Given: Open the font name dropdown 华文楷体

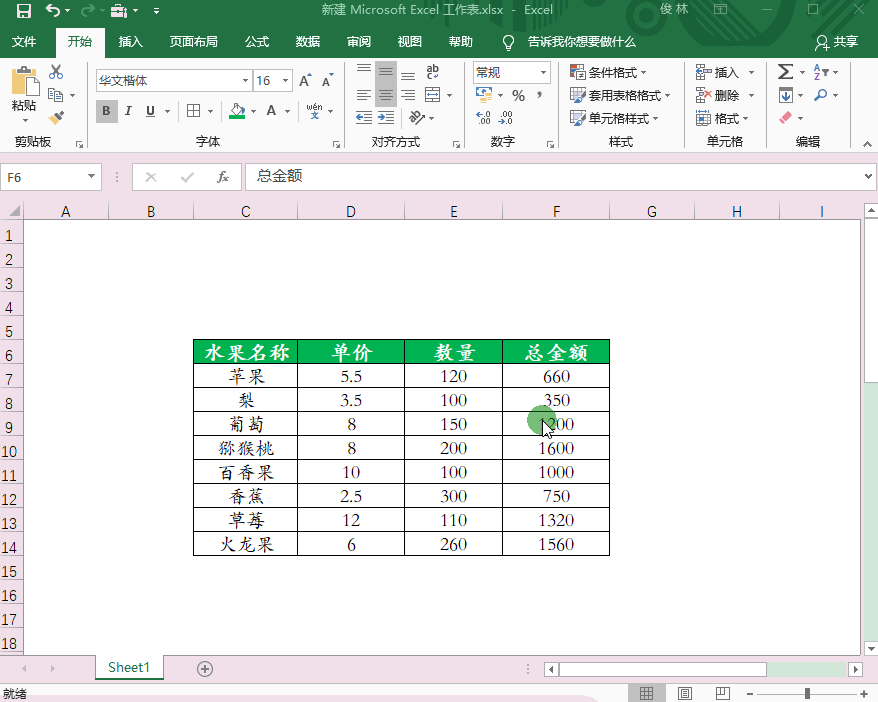Looking at the screenshot, I should click(x=245, y=81).
